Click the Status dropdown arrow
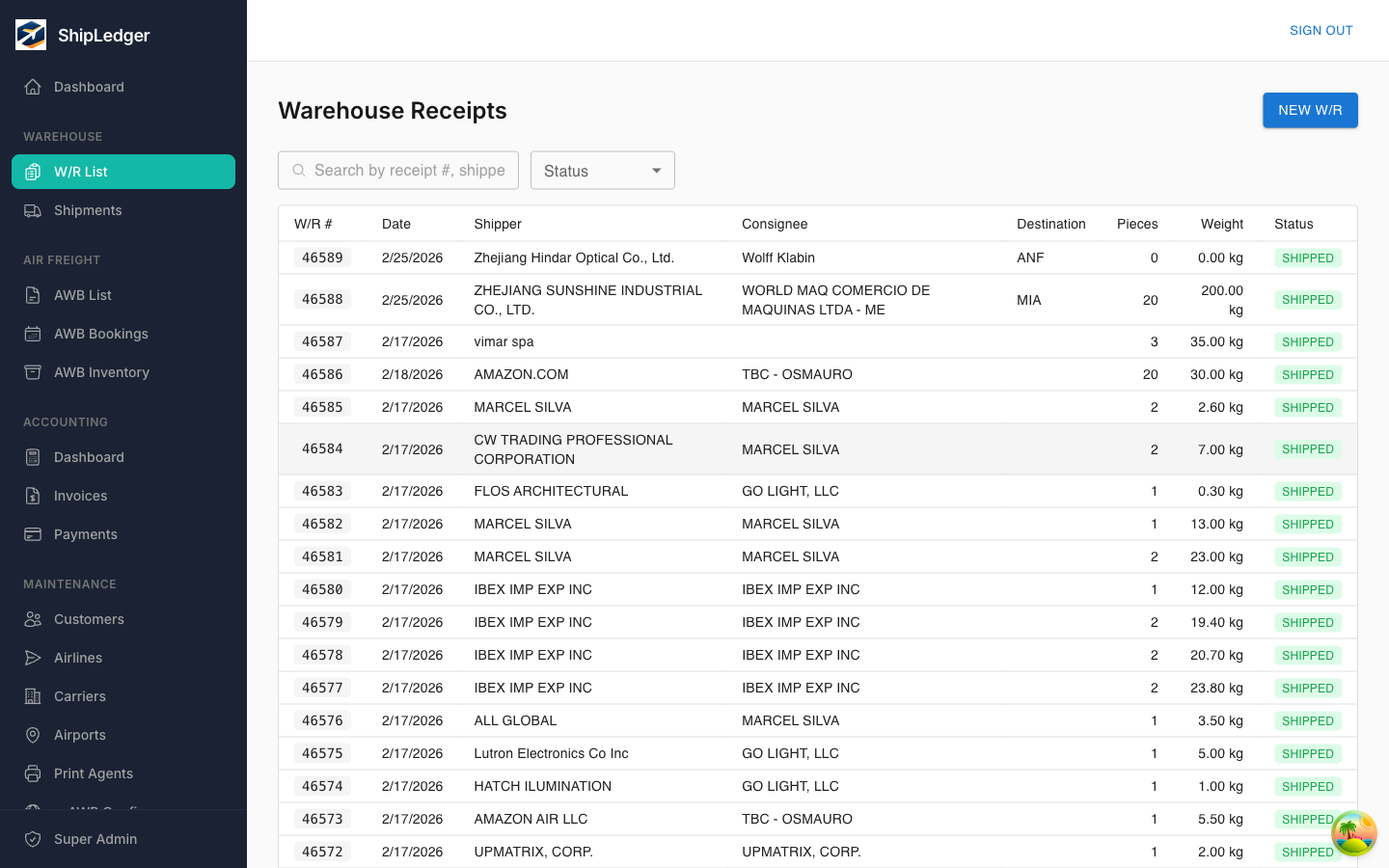 point(657,171)
